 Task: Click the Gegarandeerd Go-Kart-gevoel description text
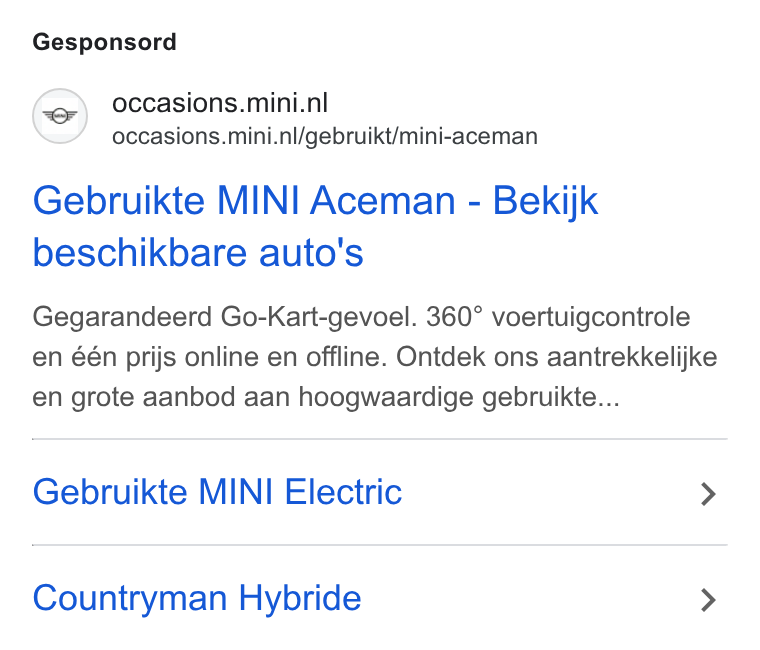coord(375,357)
